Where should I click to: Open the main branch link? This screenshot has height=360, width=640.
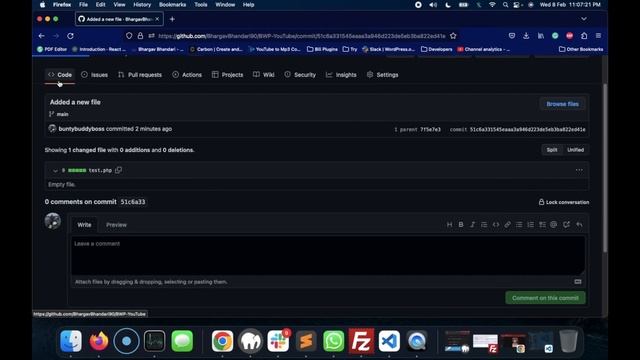(x=62, y=114)
